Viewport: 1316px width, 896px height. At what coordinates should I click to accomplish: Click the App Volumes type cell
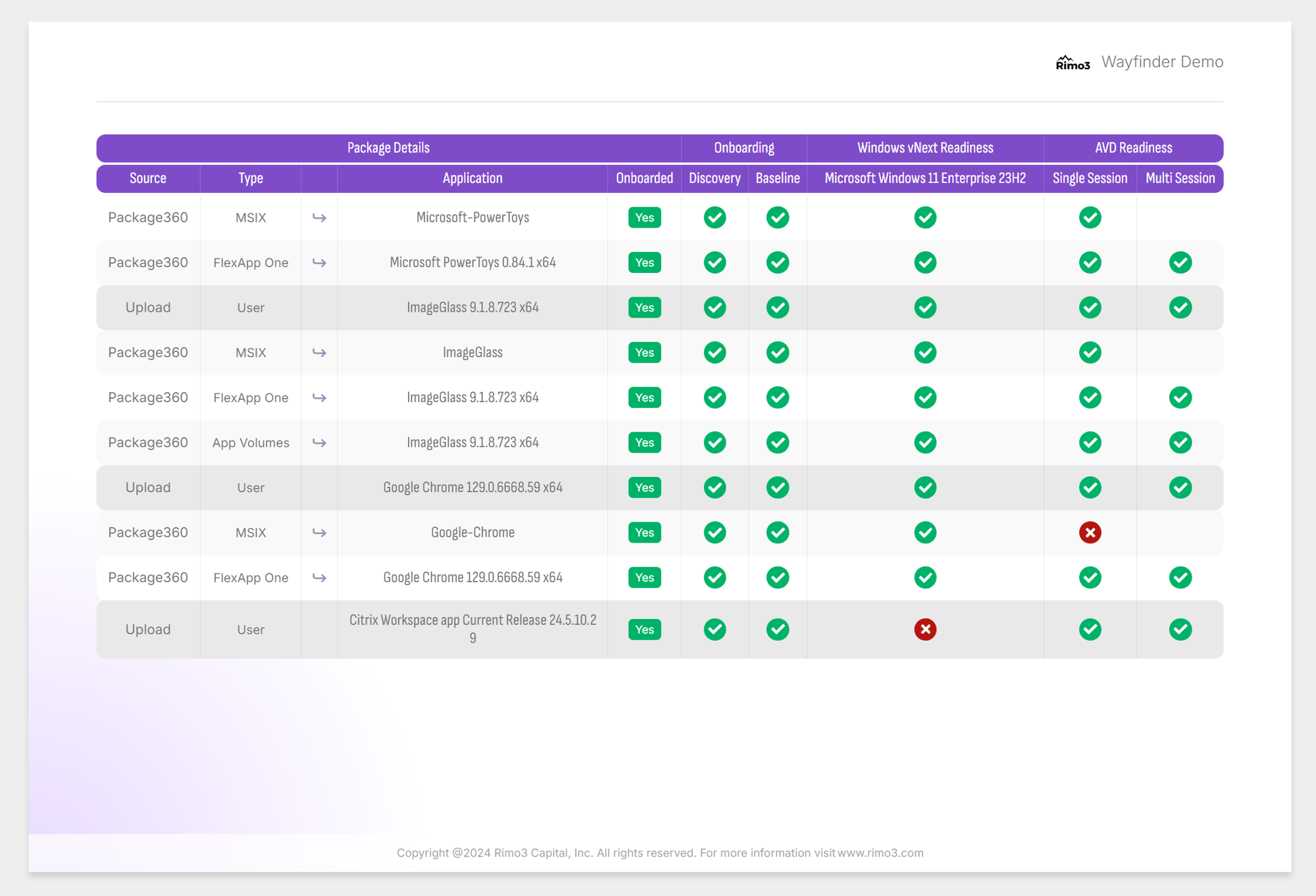click(x=251, y=443)
